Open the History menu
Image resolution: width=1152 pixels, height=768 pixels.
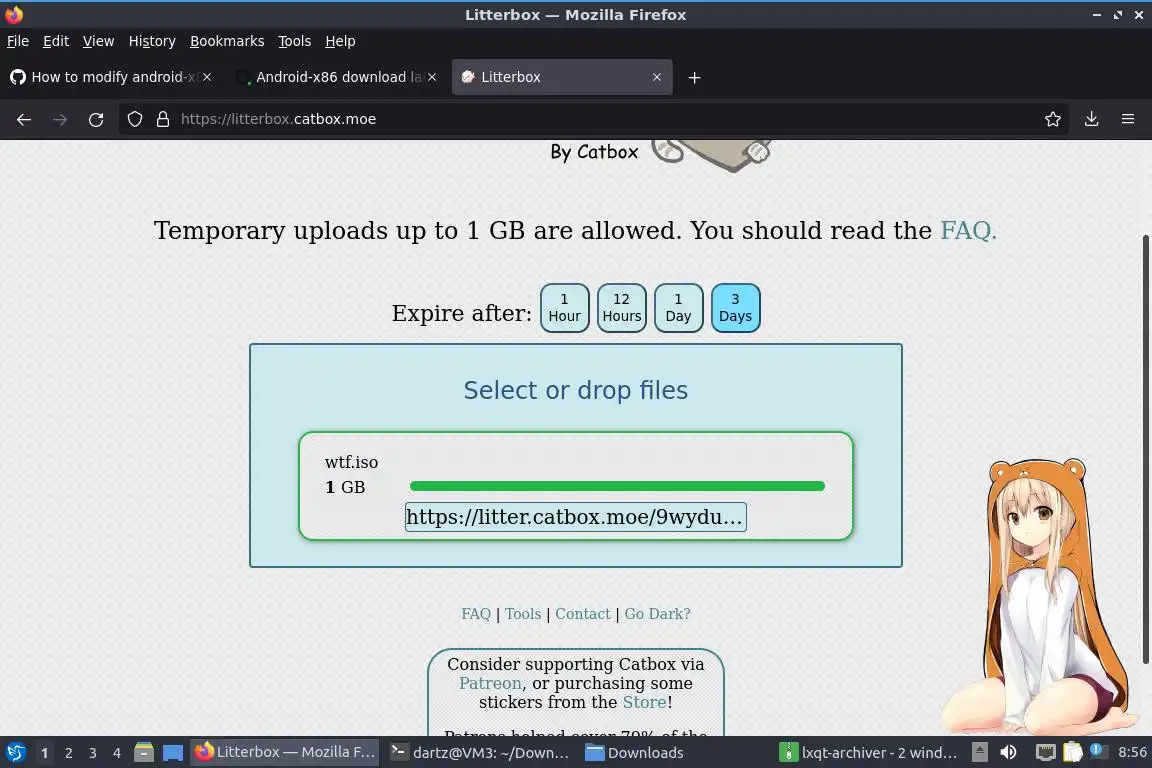click(152, 41)
